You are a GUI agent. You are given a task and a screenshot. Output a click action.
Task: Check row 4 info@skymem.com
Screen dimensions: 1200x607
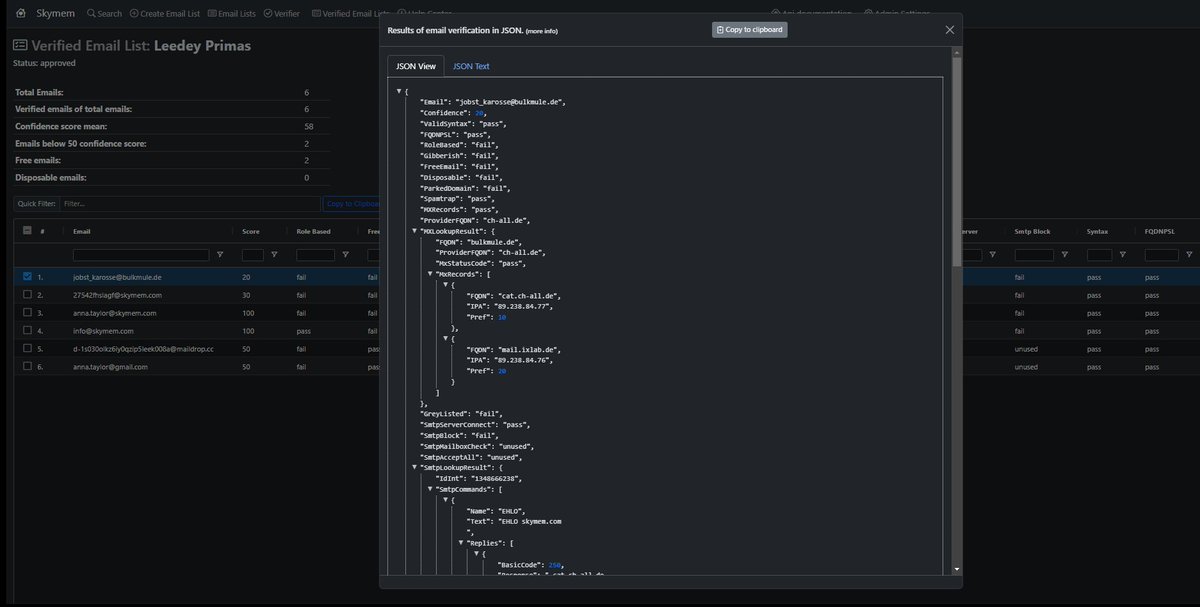coord(28,330)
